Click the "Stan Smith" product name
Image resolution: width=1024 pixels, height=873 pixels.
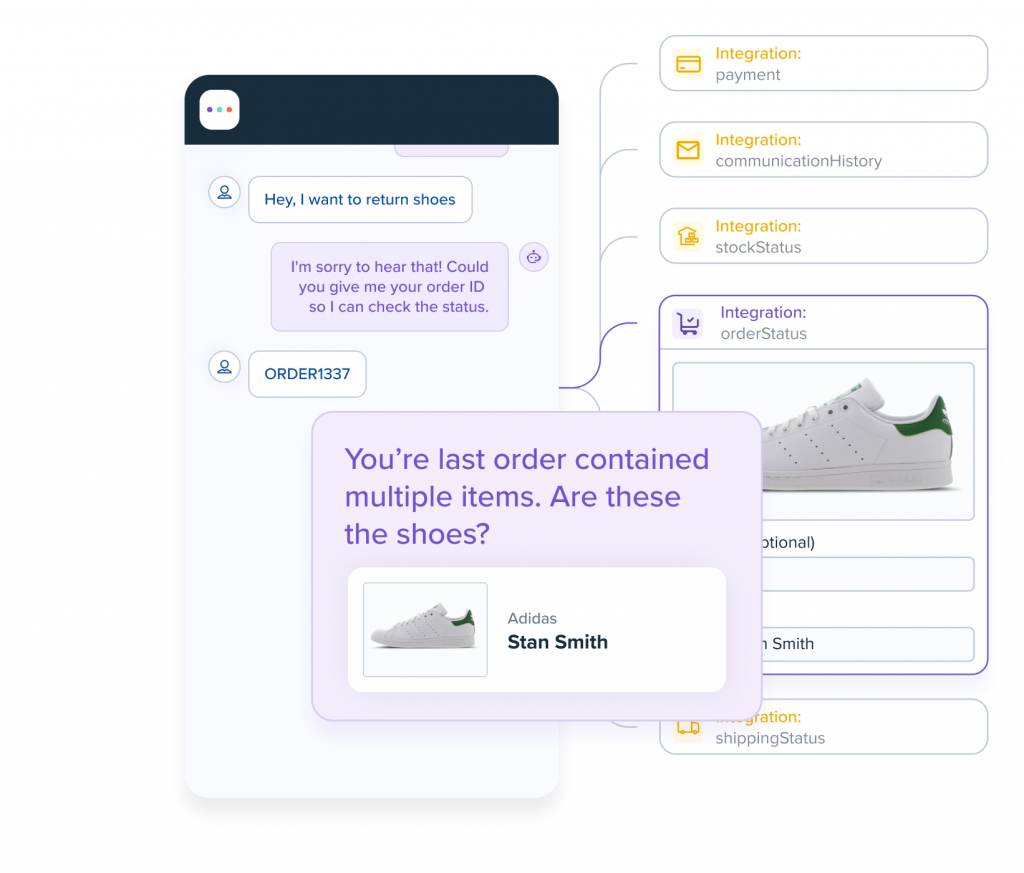pos(558,643)
